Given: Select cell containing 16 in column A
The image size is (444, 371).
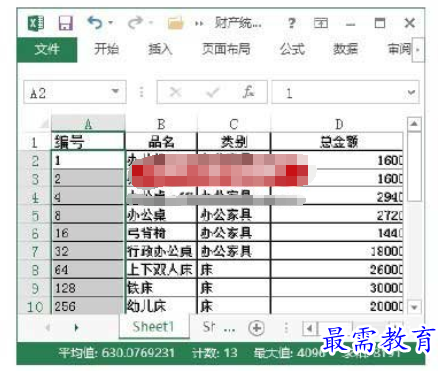Looking at the screenshot, I should (88, 233).
